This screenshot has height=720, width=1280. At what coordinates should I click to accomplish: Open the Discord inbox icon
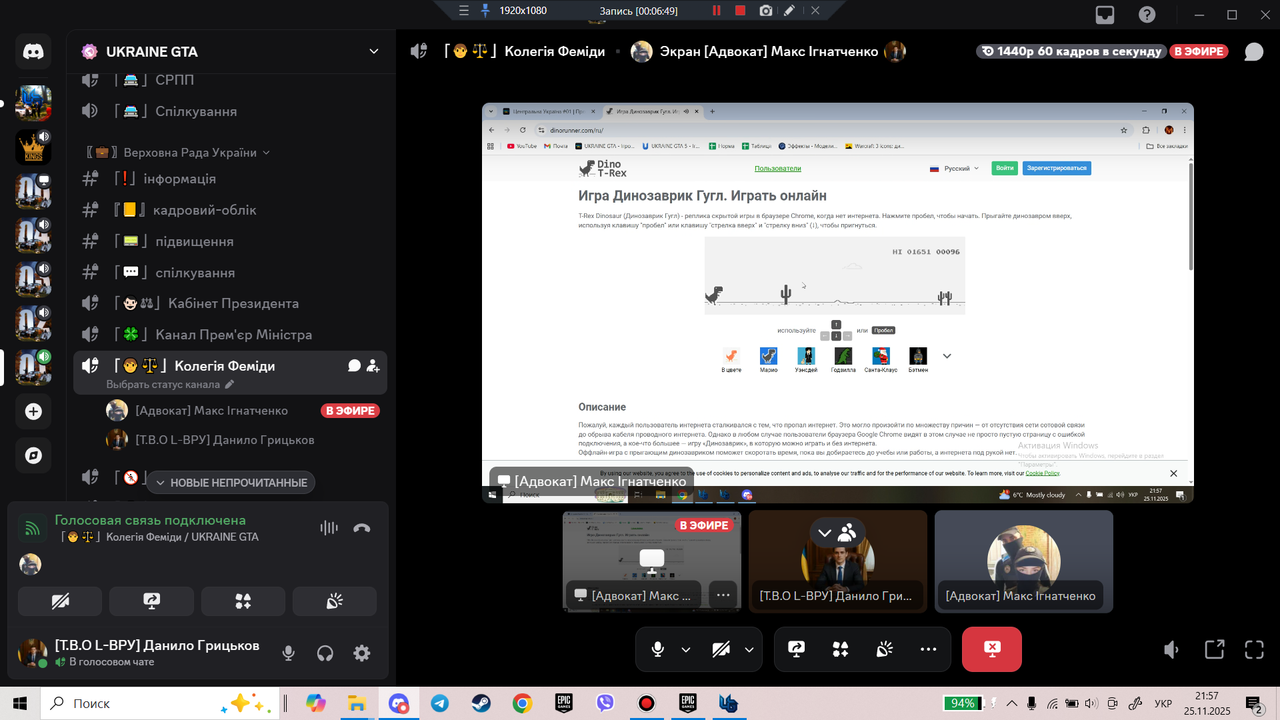[1105, 15]
